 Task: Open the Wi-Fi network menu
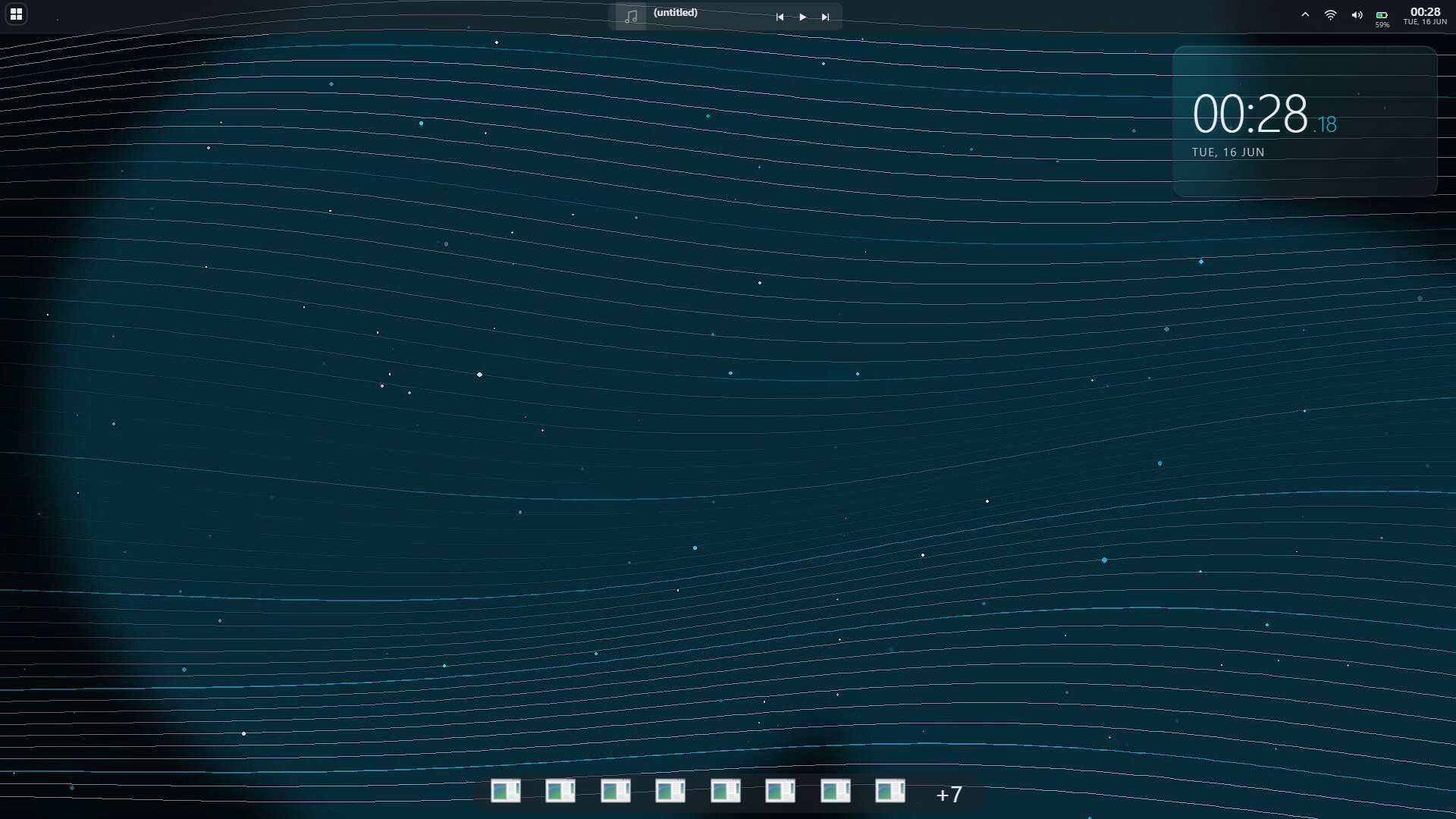click(1330, 15)
